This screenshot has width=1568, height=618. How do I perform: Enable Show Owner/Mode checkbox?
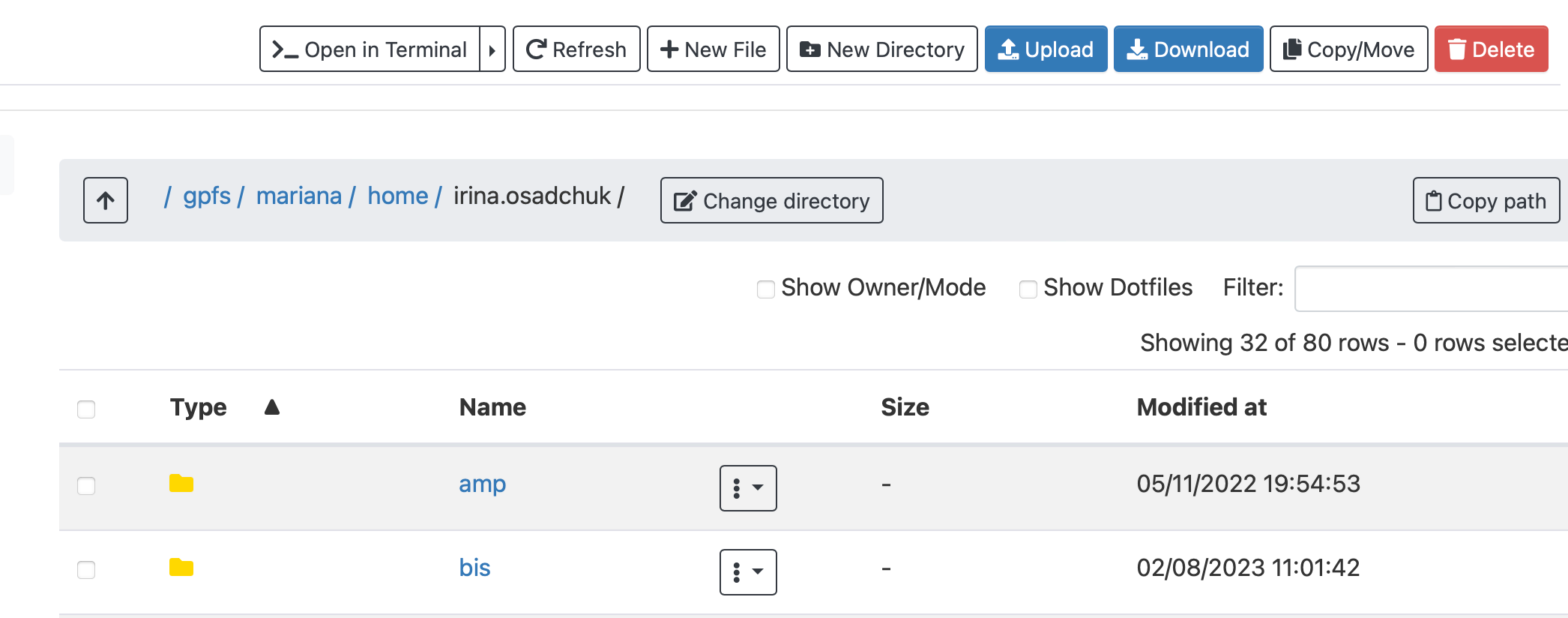coord(766,289)
